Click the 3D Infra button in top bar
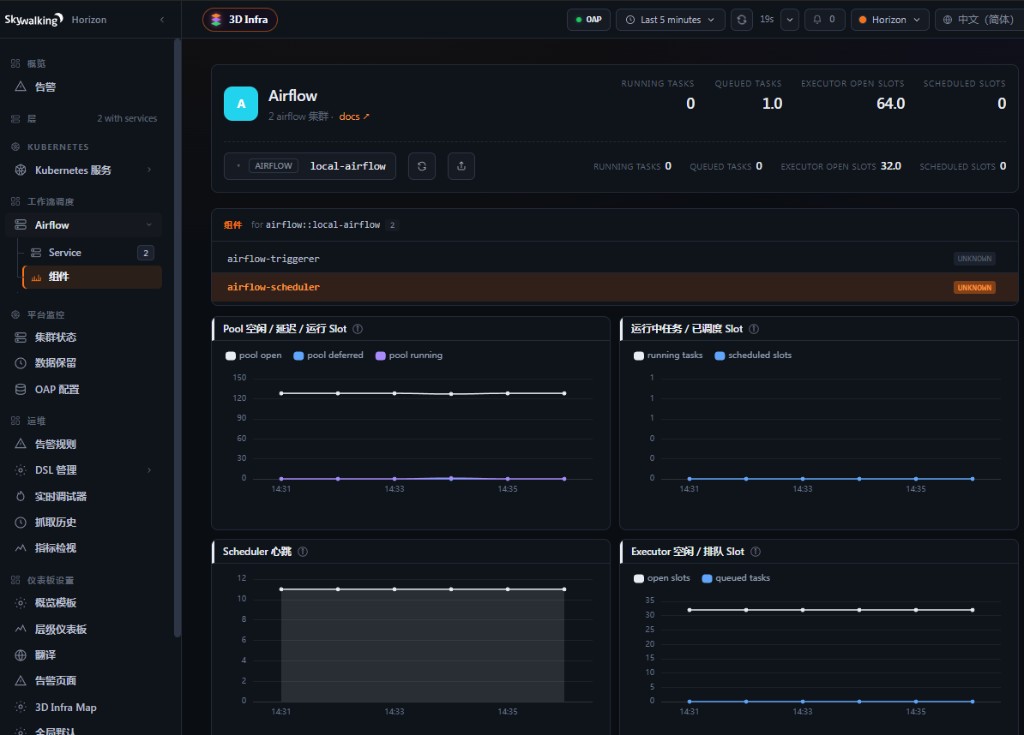Image resolution: width=1024 pixels, height=735 pixels. (x=240, y=20)
